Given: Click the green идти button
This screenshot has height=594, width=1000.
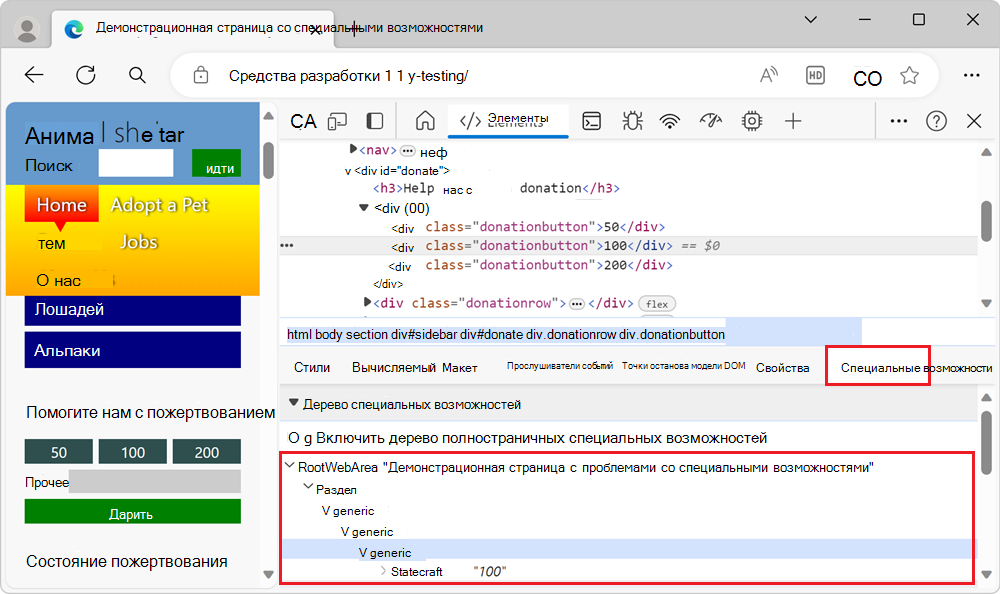Looking at the screenshot, I should click(217, 163).
